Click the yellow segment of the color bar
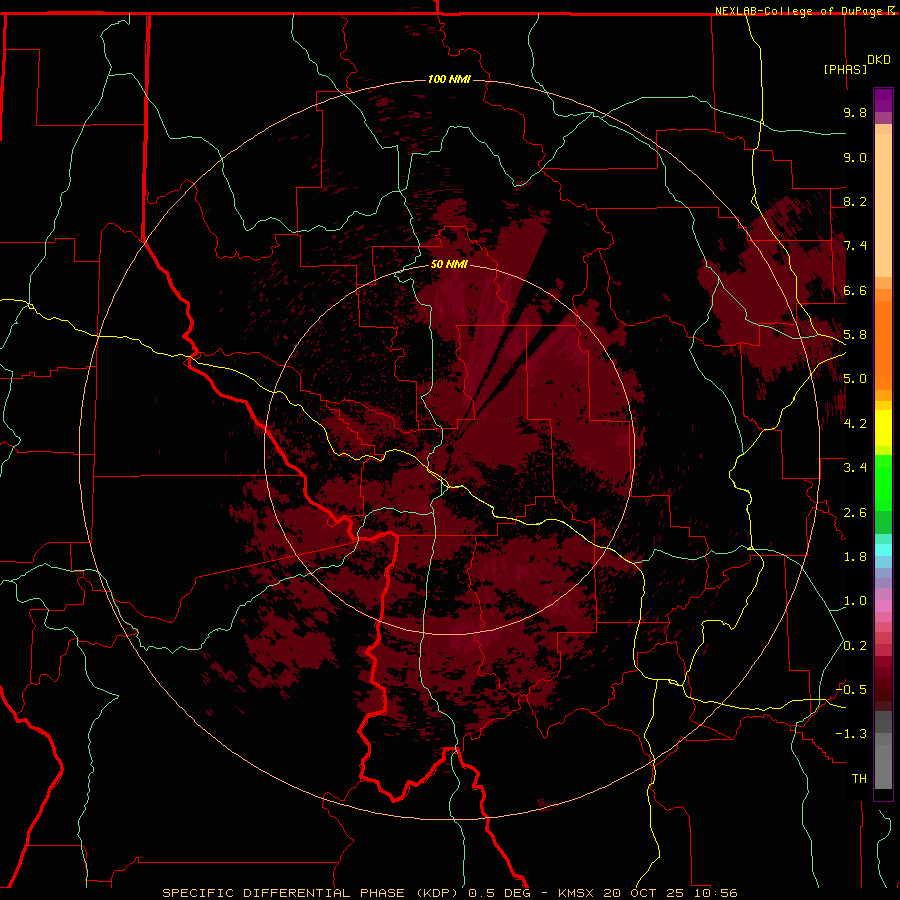Image resolution: width=900 pixels, height=900 pixels. coord(883,428)
